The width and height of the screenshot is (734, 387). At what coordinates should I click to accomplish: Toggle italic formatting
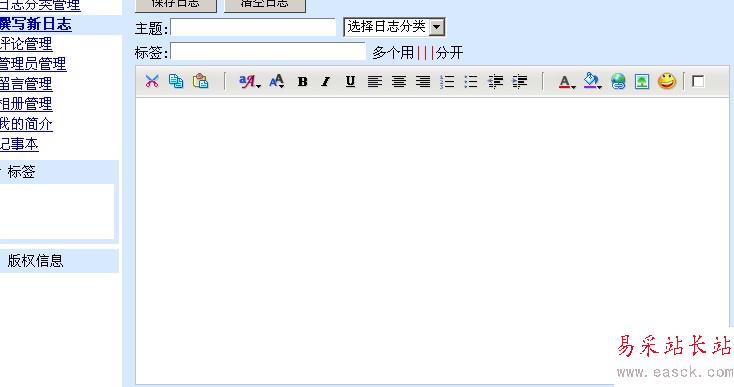click(x=326, y=81)
